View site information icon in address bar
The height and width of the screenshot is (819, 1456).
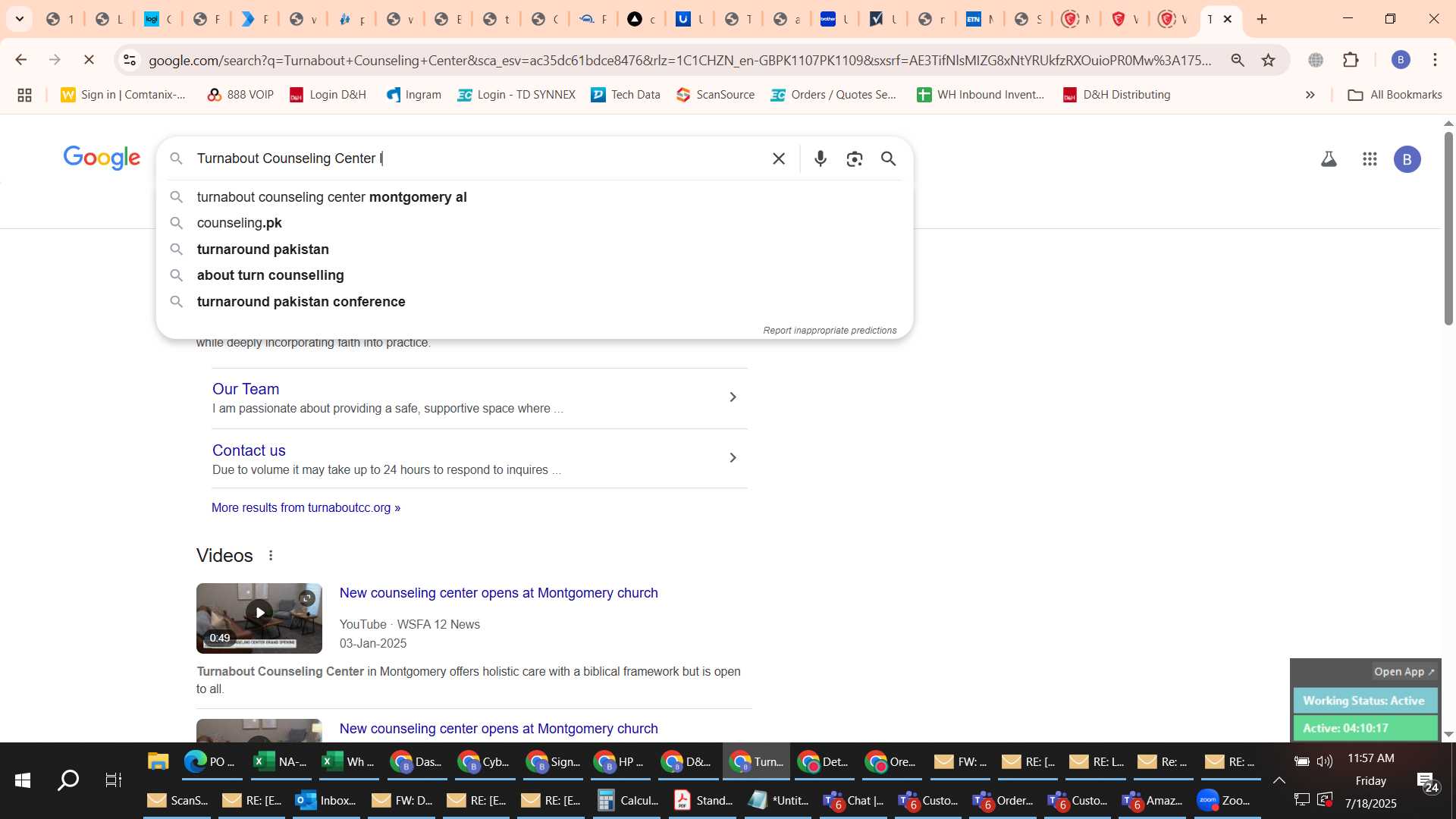130,60
